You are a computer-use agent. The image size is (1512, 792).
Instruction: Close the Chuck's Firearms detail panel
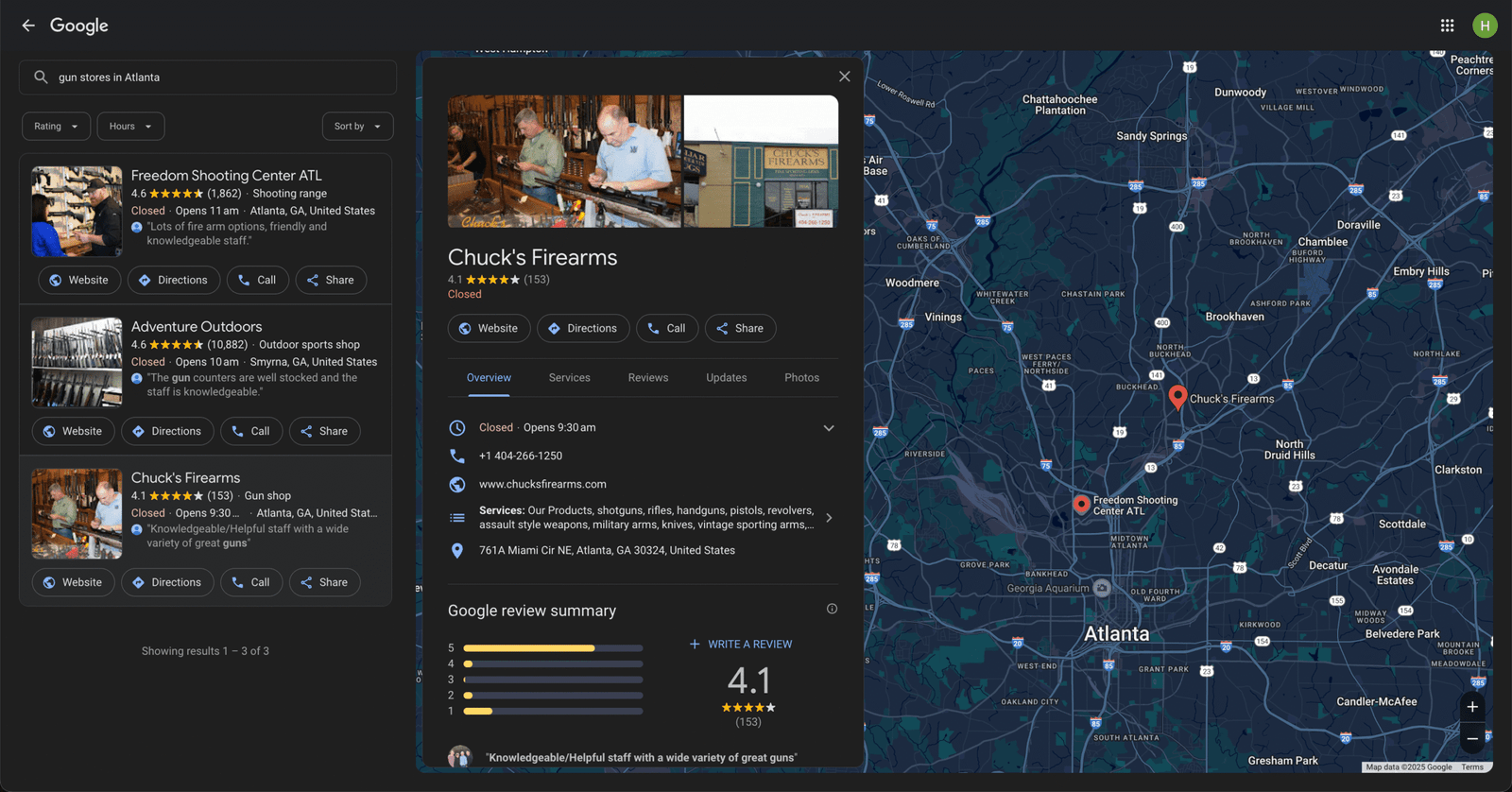pos(845,77)
